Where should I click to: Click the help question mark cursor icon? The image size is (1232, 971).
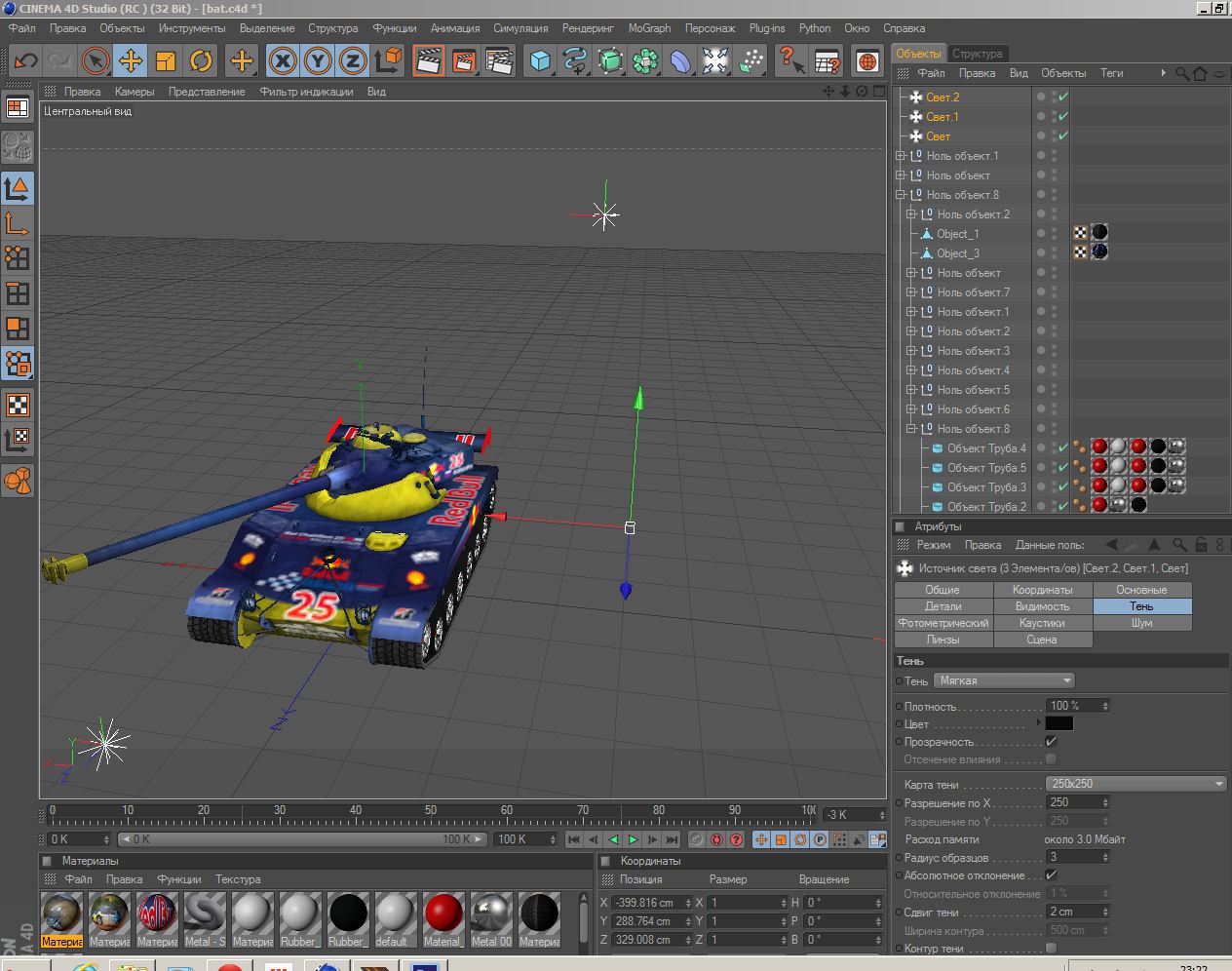point(791,61)
